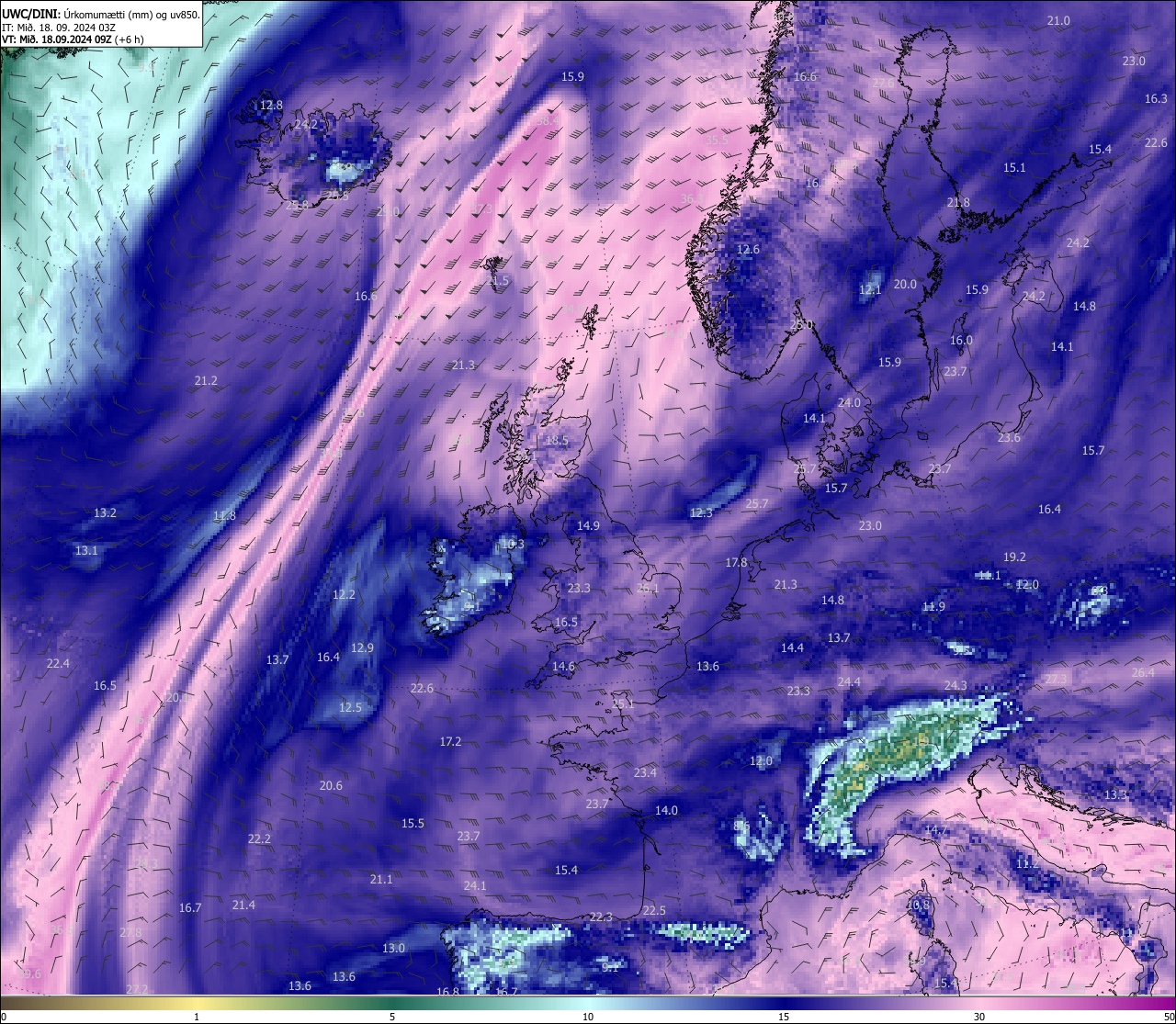Click the map value 15.5
This screenshot has height=1024, width=1176.
(x=413, y=824)
